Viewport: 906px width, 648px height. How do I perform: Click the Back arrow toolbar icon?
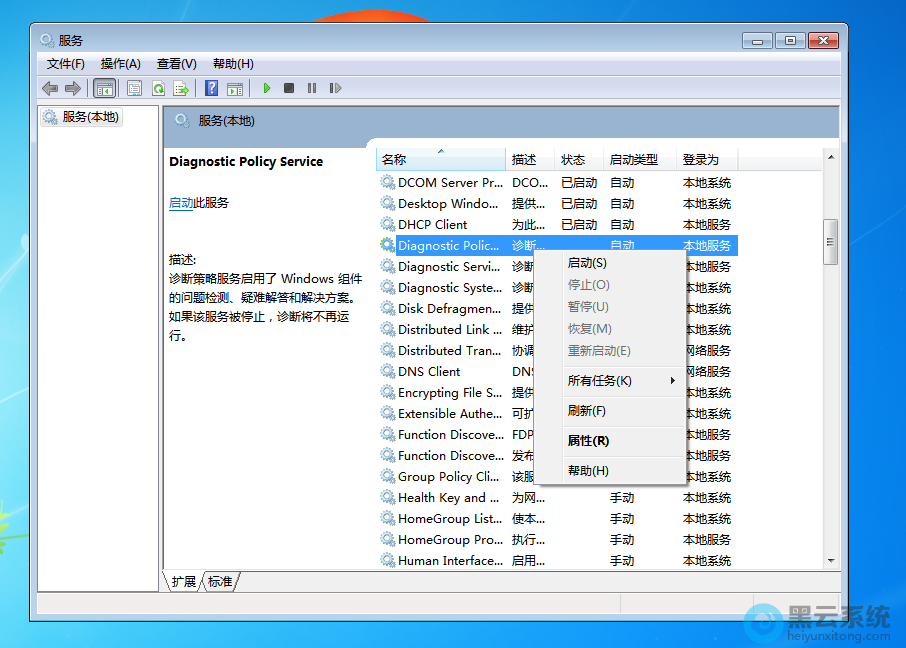[50, 88]
